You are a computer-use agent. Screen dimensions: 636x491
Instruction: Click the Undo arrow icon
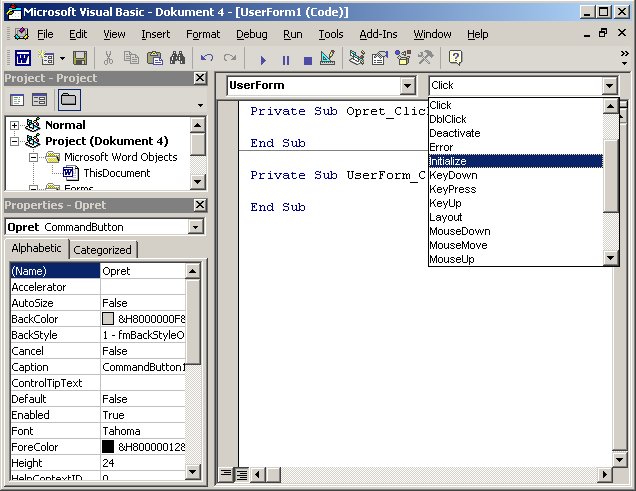coord(207,58)
